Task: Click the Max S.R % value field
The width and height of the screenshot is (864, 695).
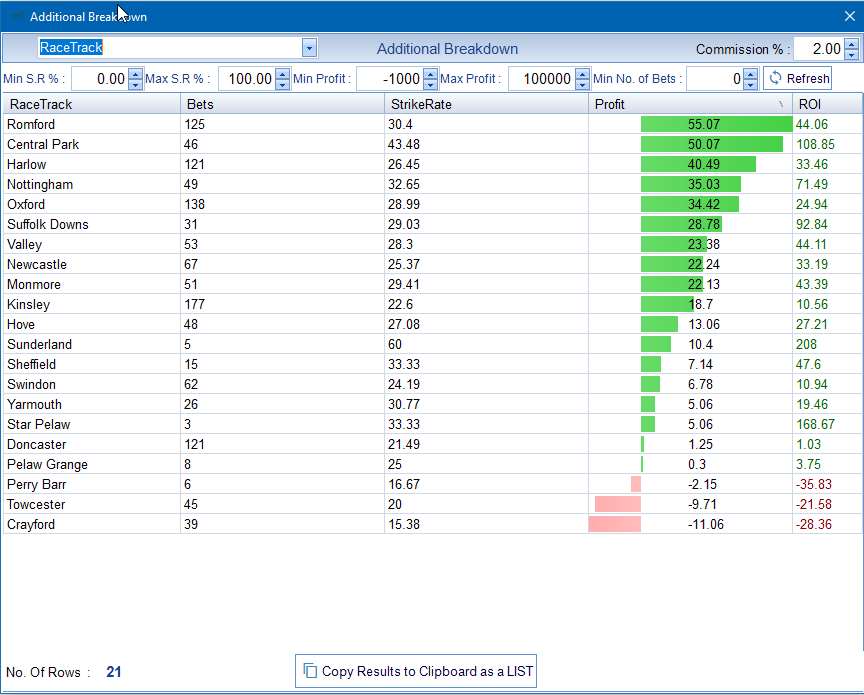Action: click(247, 79)
